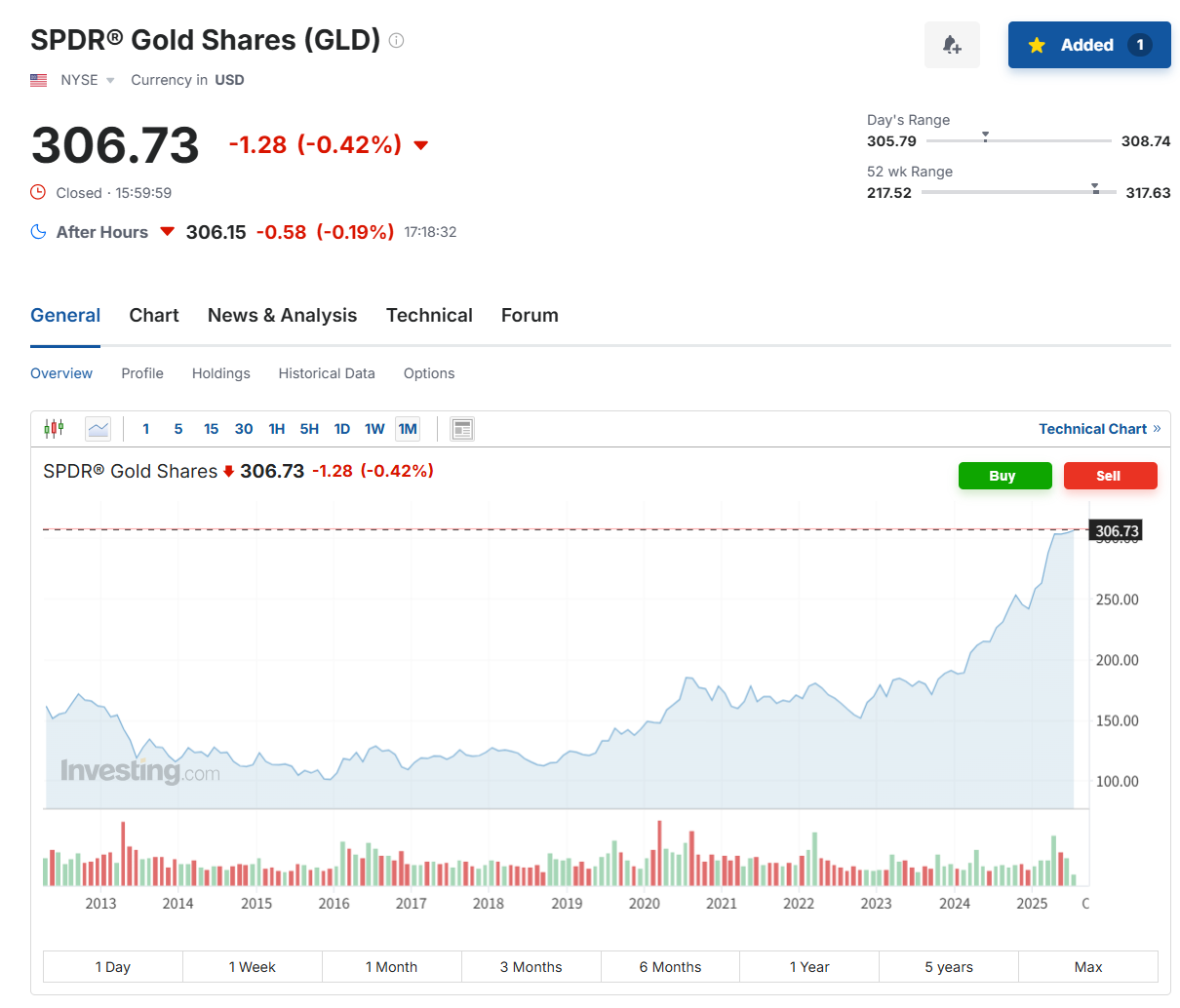Image resolution: width=1180 pixels, height=1008 pixels.
Task: Open the Forum tab
Action: click(x=530, y=315)
